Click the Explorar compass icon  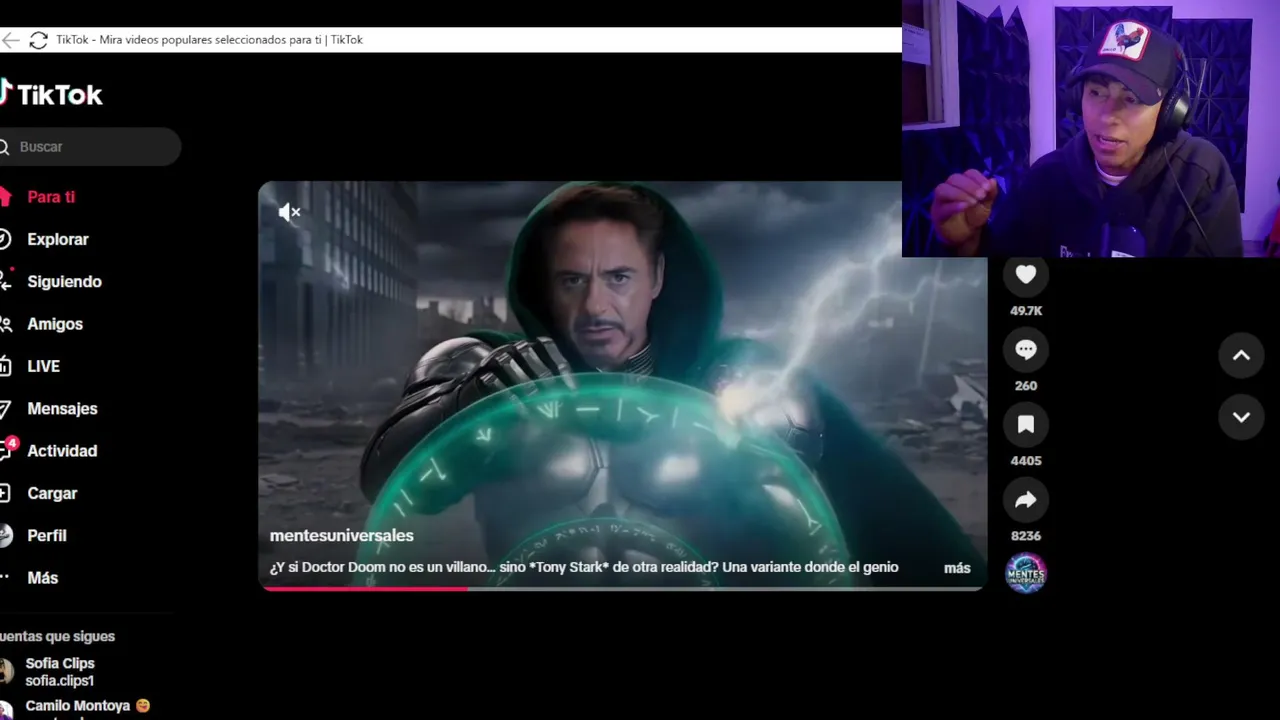pyautogui.click(x=5, y=239)
